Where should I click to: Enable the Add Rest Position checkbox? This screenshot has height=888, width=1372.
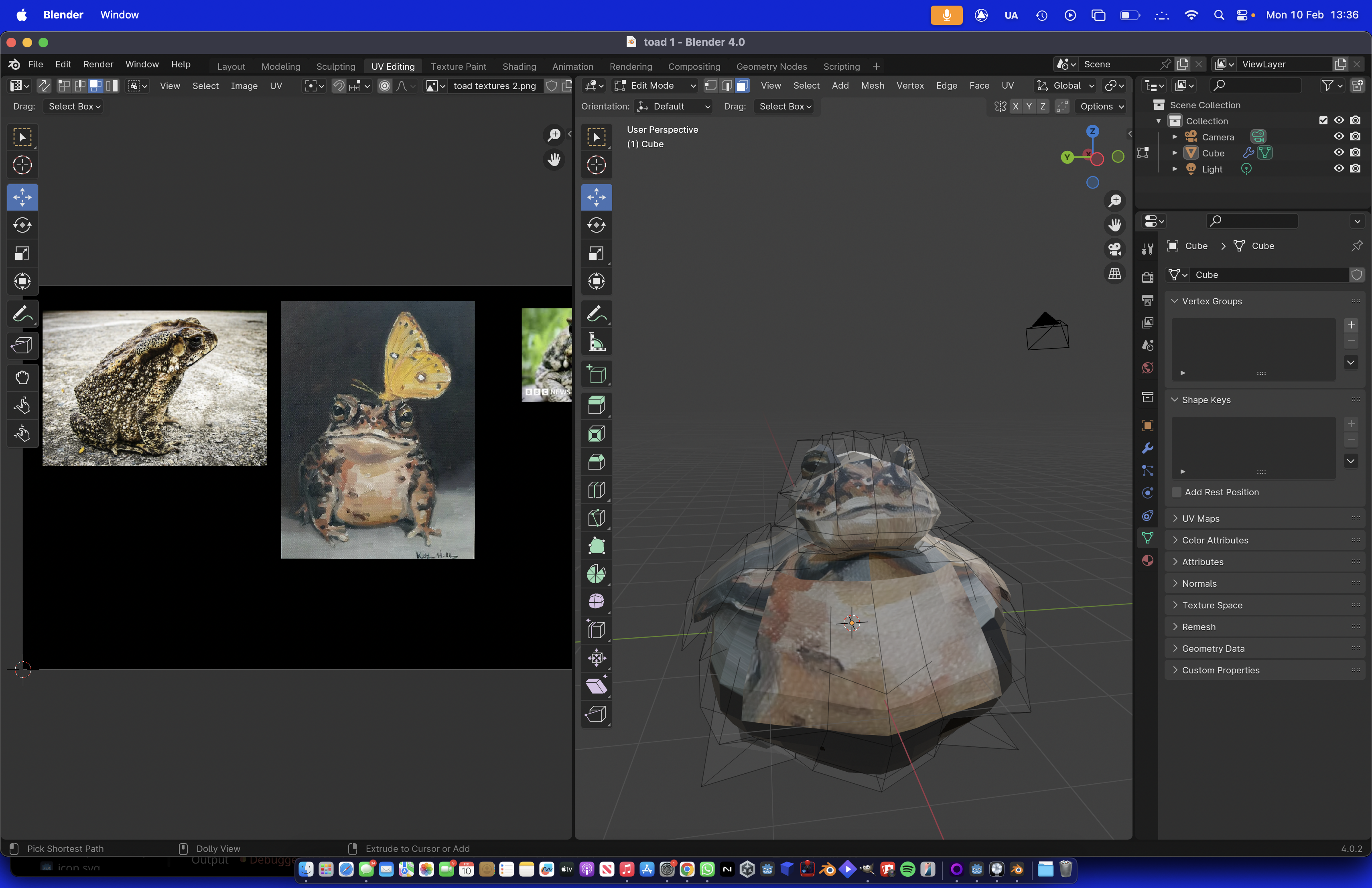(x=1177, y=492)
